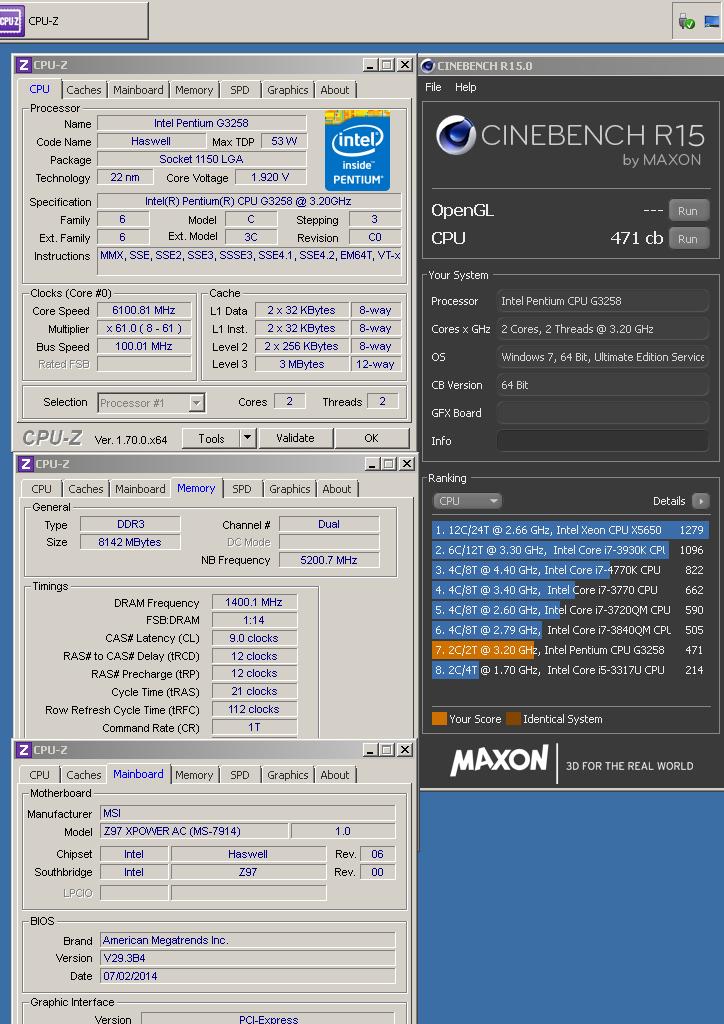Viewport: 724px width, 1024px height.
Task: Click the Validate button
Action: click(x=295, y=438)
